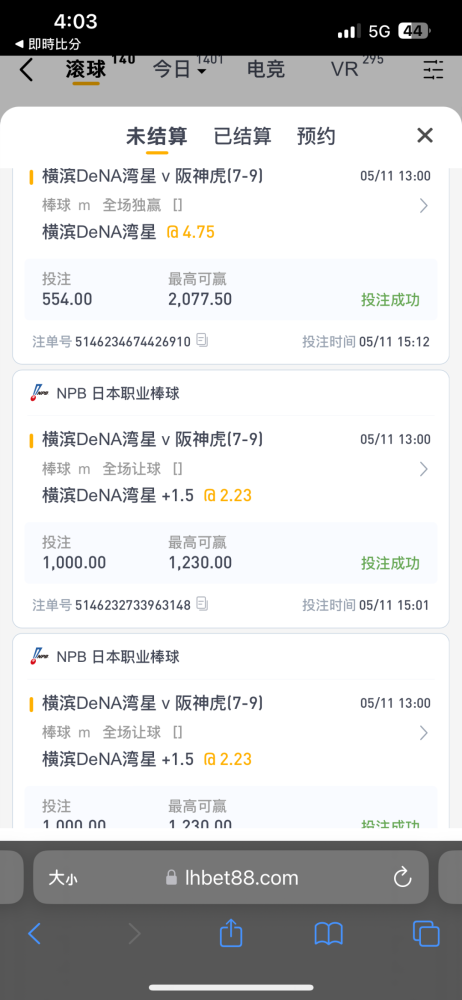Reload the page with Safari refresh icon
The width and height of the screenshot is (462, 1000).
[402, 878]
